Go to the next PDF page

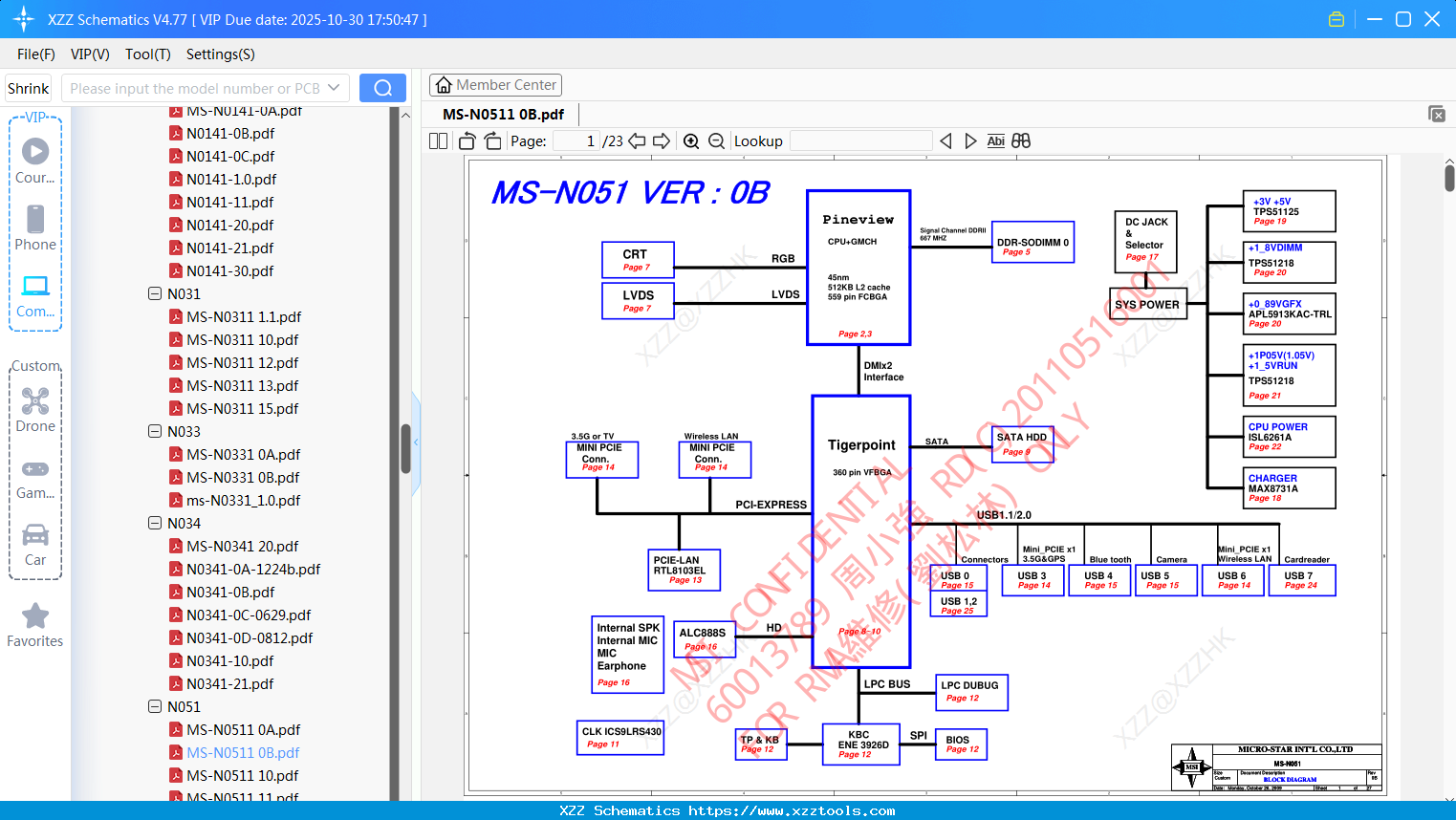[x=662, y=141]
